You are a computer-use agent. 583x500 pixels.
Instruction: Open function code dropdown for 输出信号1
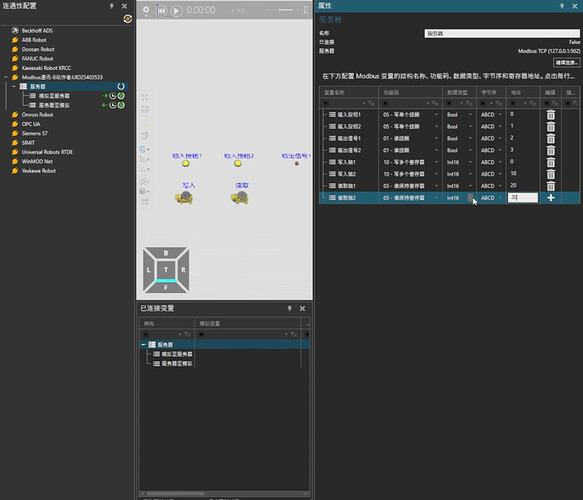[x=437, y=138]
